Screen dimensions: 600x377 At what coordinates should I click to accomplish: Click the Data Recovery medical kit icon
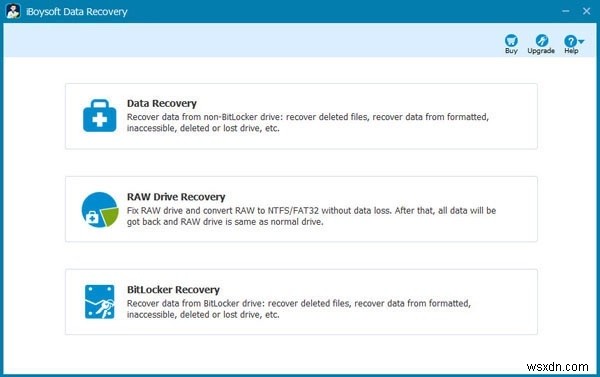tap(99, 116)
